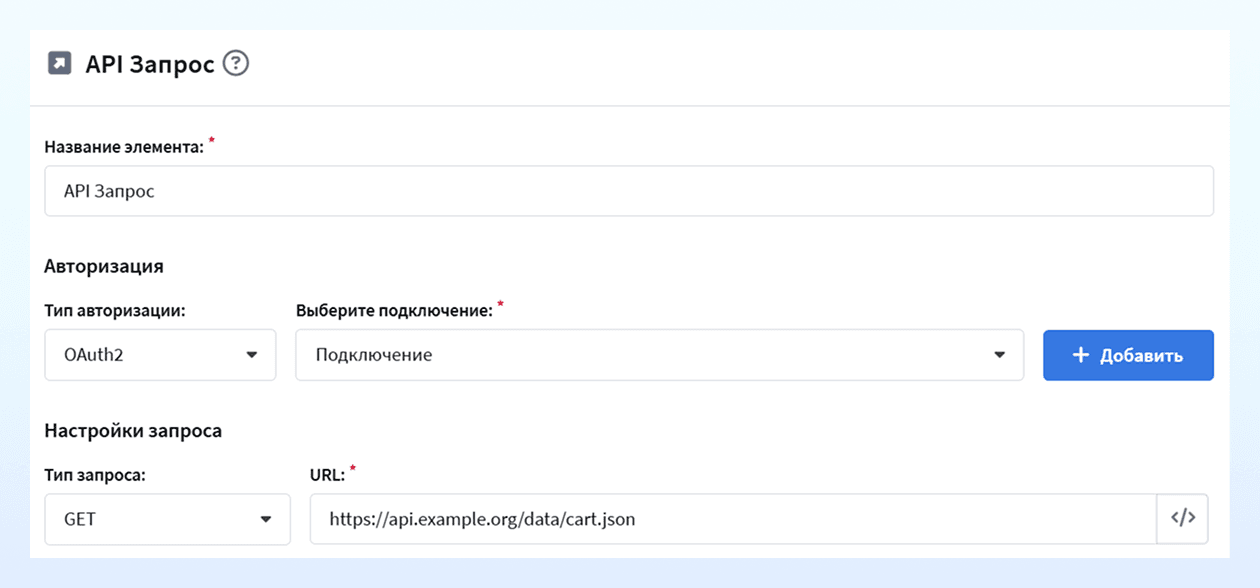Click the Тип авторизации label
1260x588 pixels.
[115, 311]
